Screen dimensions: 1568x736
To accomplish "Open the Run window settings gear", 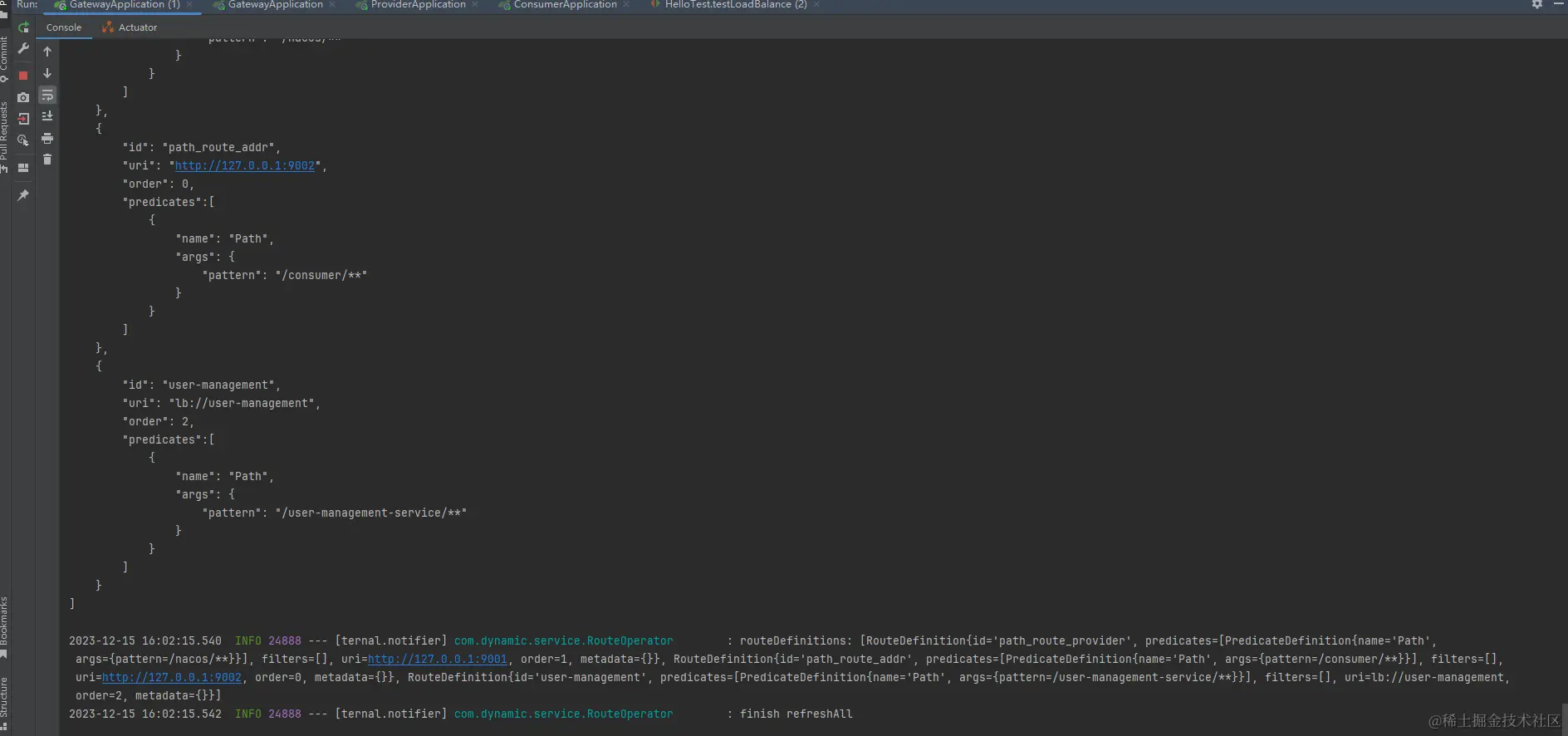I will [1537, 4].
